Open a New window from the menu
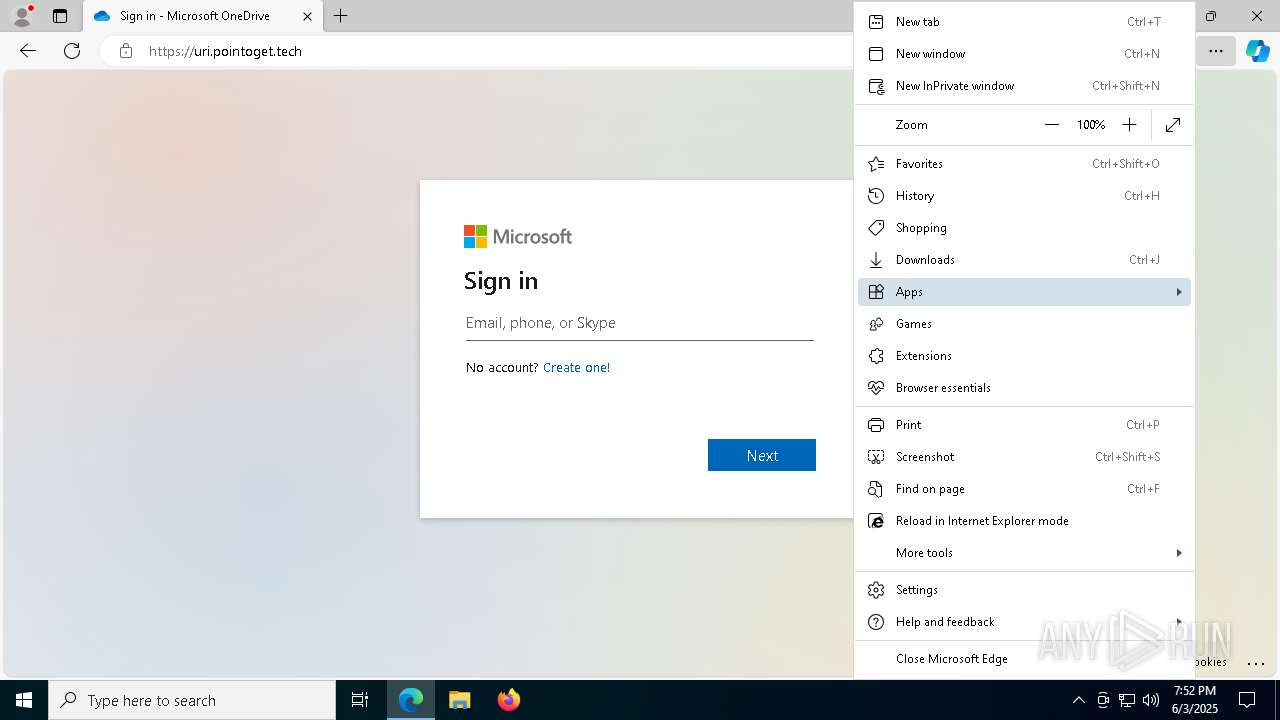Screen dimensions: 1280x720 [1024, 54]
